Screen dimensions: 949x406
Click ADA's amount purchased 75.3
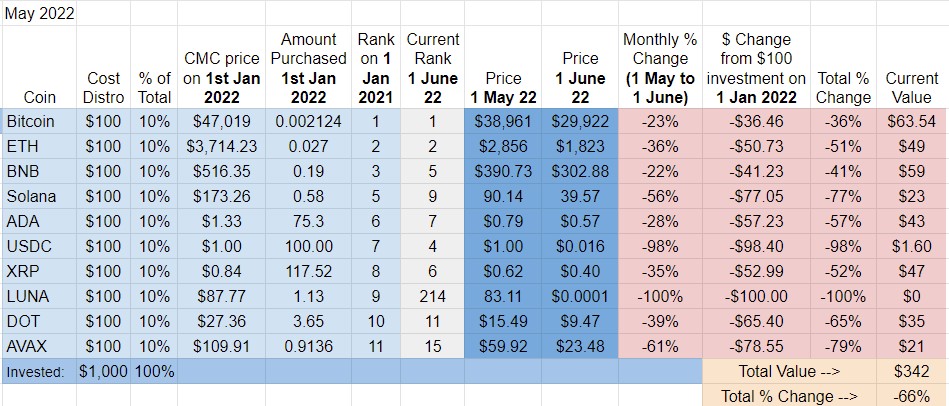tap(309, 221)
